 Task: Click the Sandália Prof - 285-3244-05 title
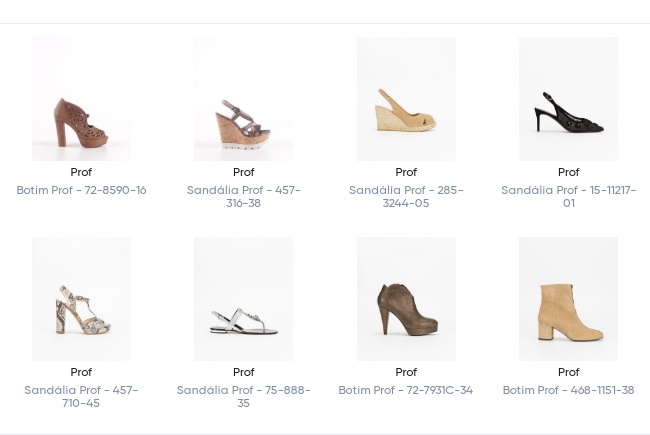point(406,196)
